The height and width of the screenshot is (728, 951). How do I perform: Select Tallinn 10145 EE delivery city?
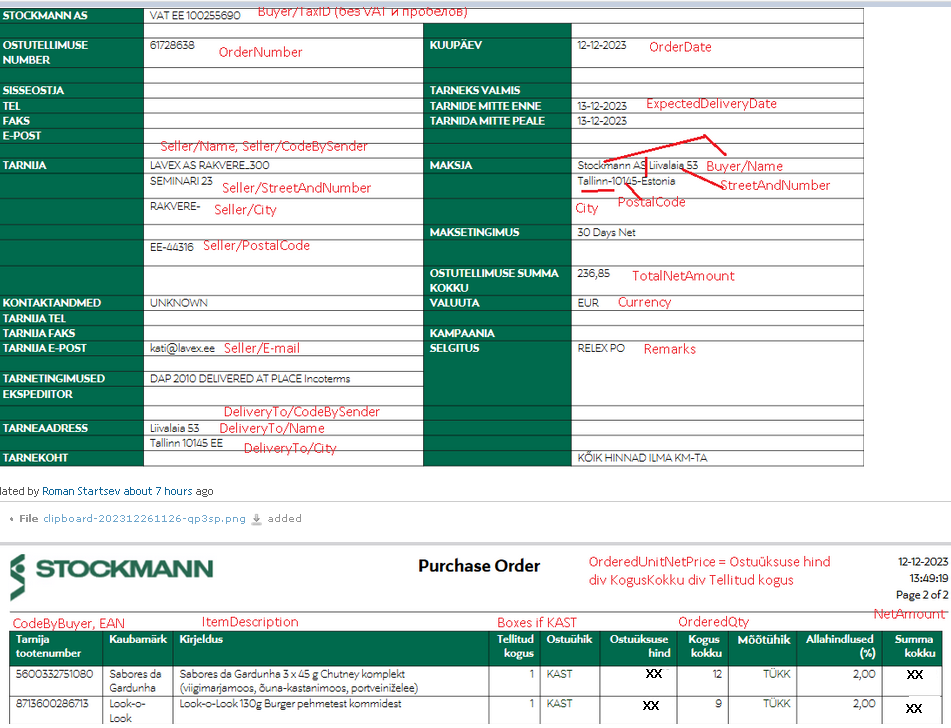(x=186, y=443)
